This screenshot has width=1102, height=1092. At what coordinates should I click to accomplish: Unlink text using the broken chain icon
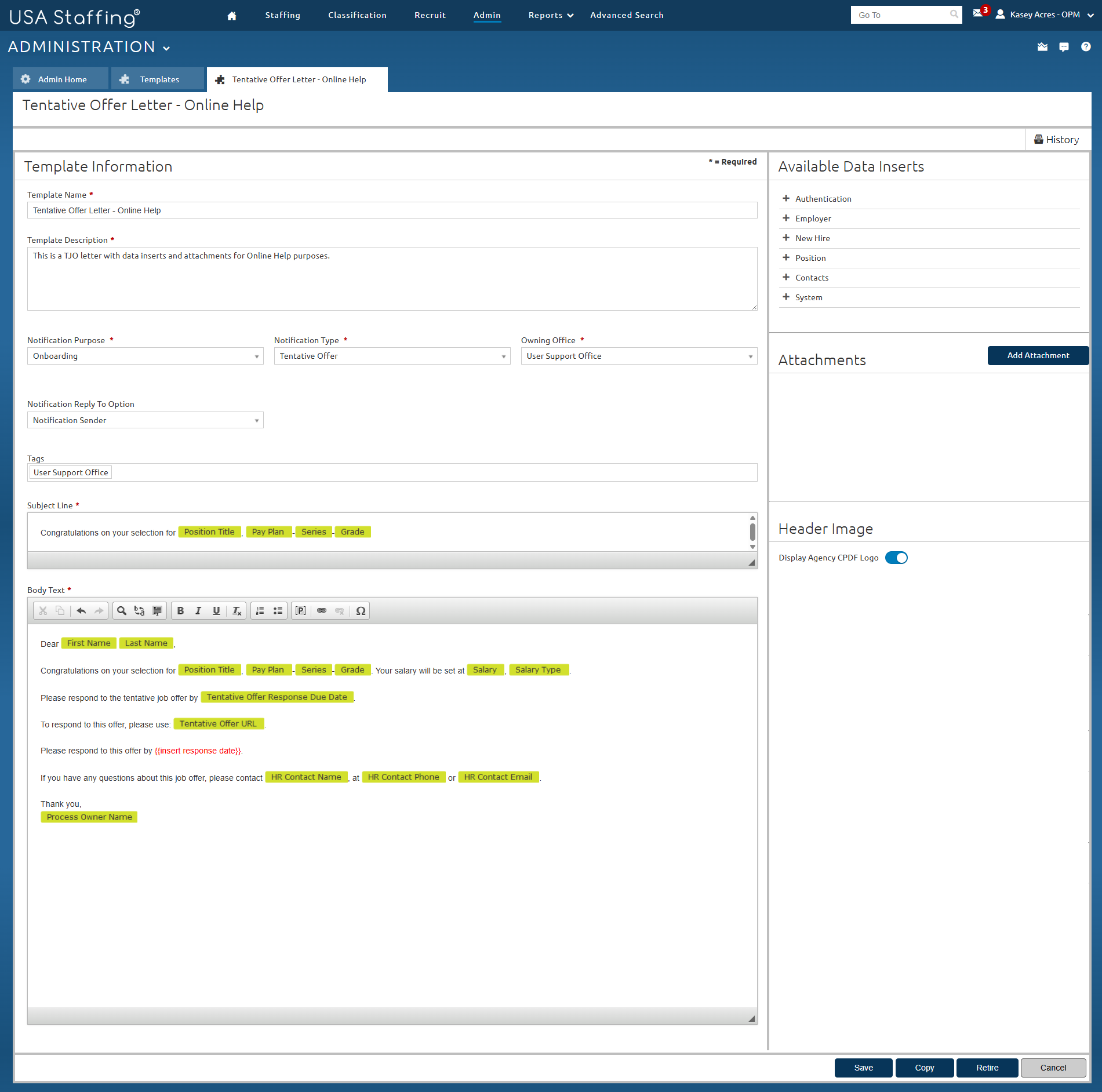[340, 610]
